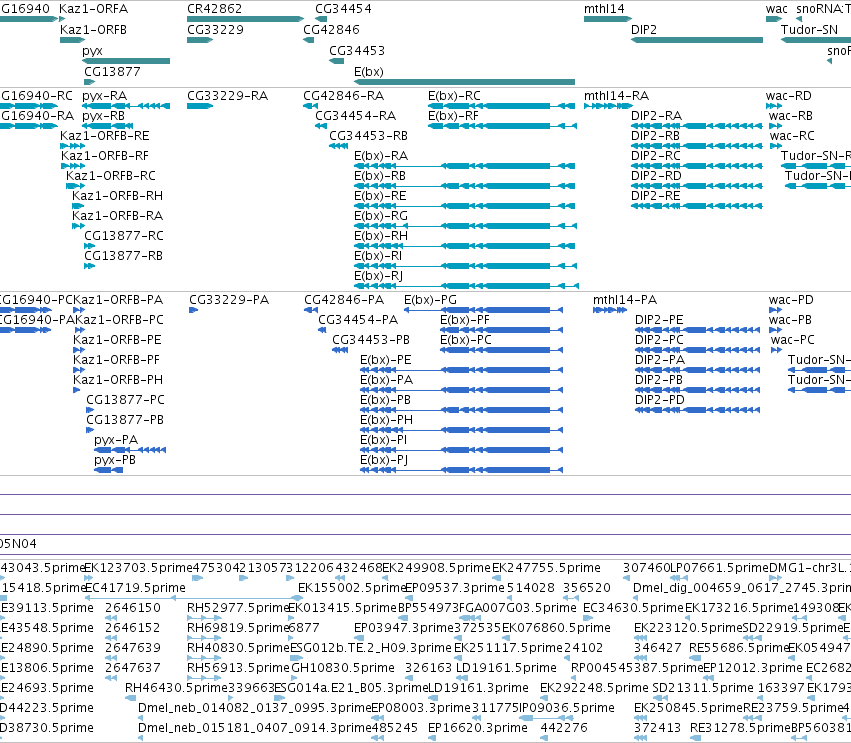Click the E(bx)-RA transcript label
This screenshot has height=743, width=851.
(x=381, y=156)
